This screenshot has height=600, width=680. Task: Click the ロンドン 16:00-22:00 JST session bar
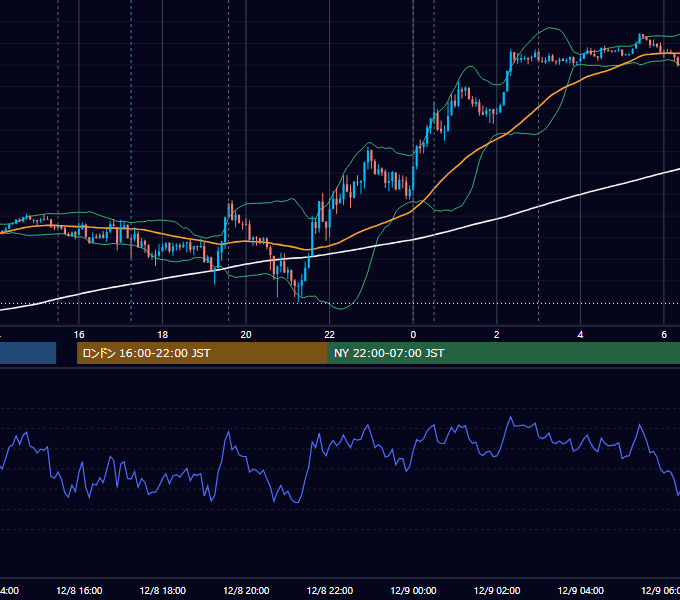coord(202,353)
